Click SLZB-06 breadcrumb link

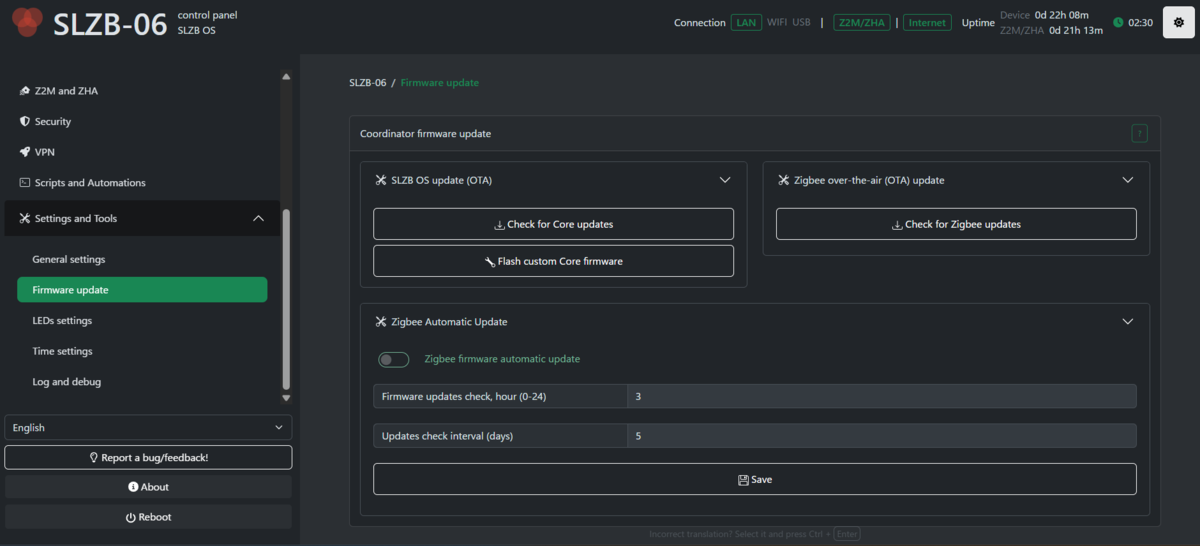pos(367,83)
